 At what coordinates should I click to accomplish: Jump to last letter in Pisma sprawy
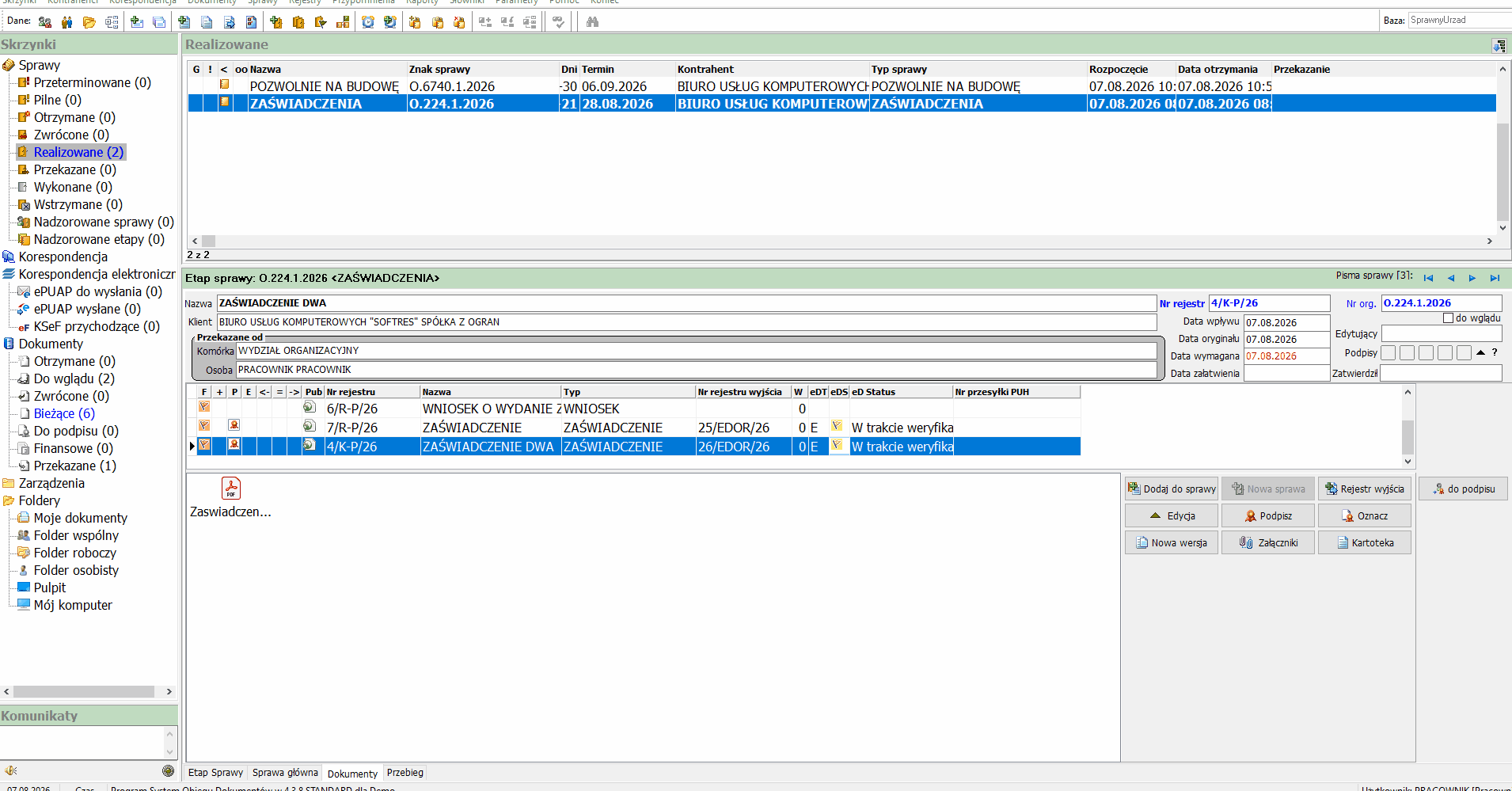(x=1495, y=278)
